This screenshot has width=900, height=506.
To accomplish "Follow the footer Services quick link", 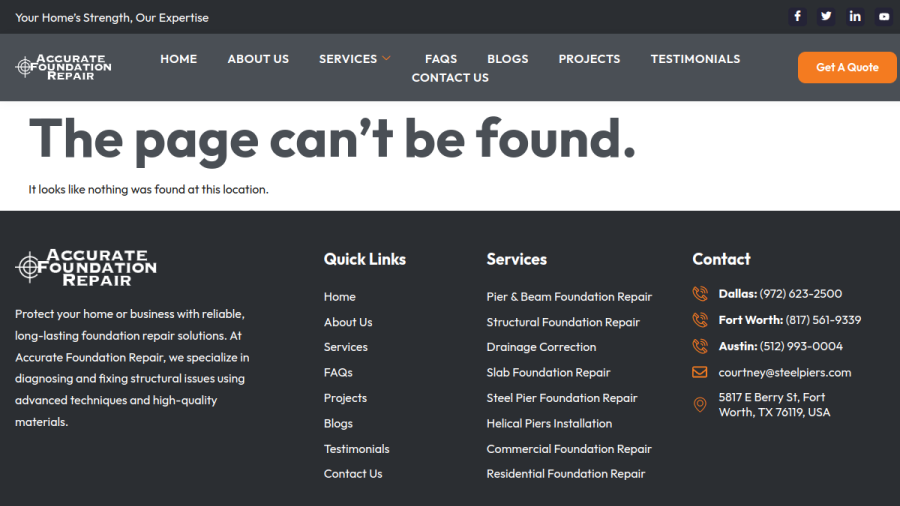I will (x=346, y=347).
